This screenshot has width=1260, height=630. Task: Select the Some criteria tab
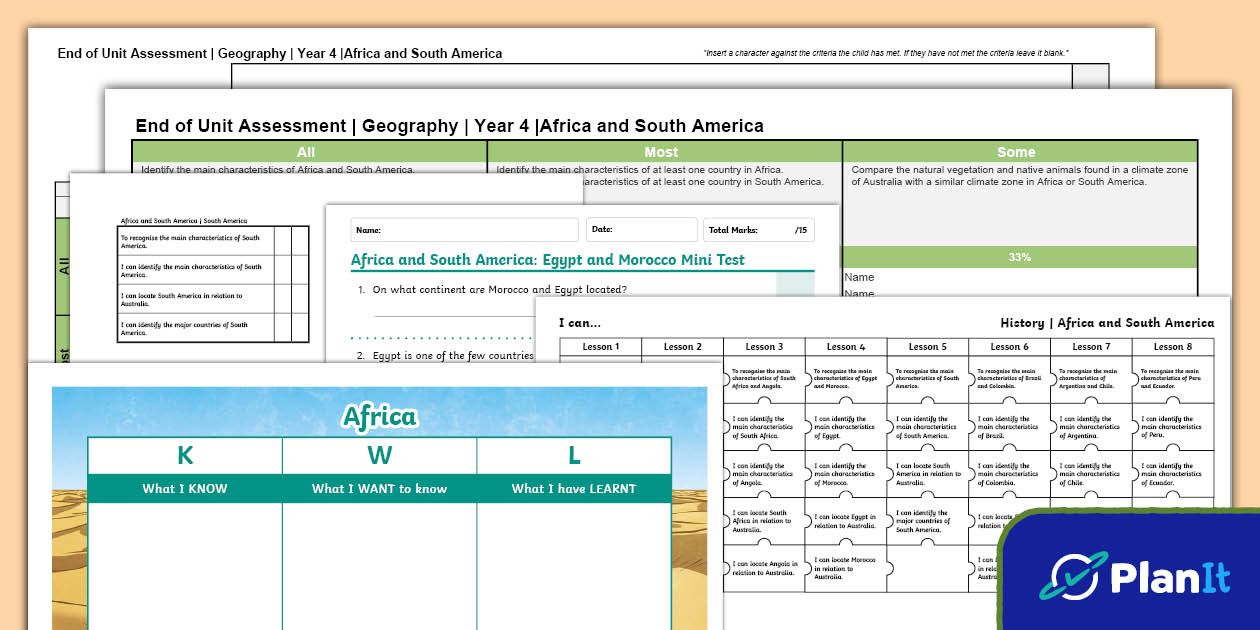tap(1017, 151)
